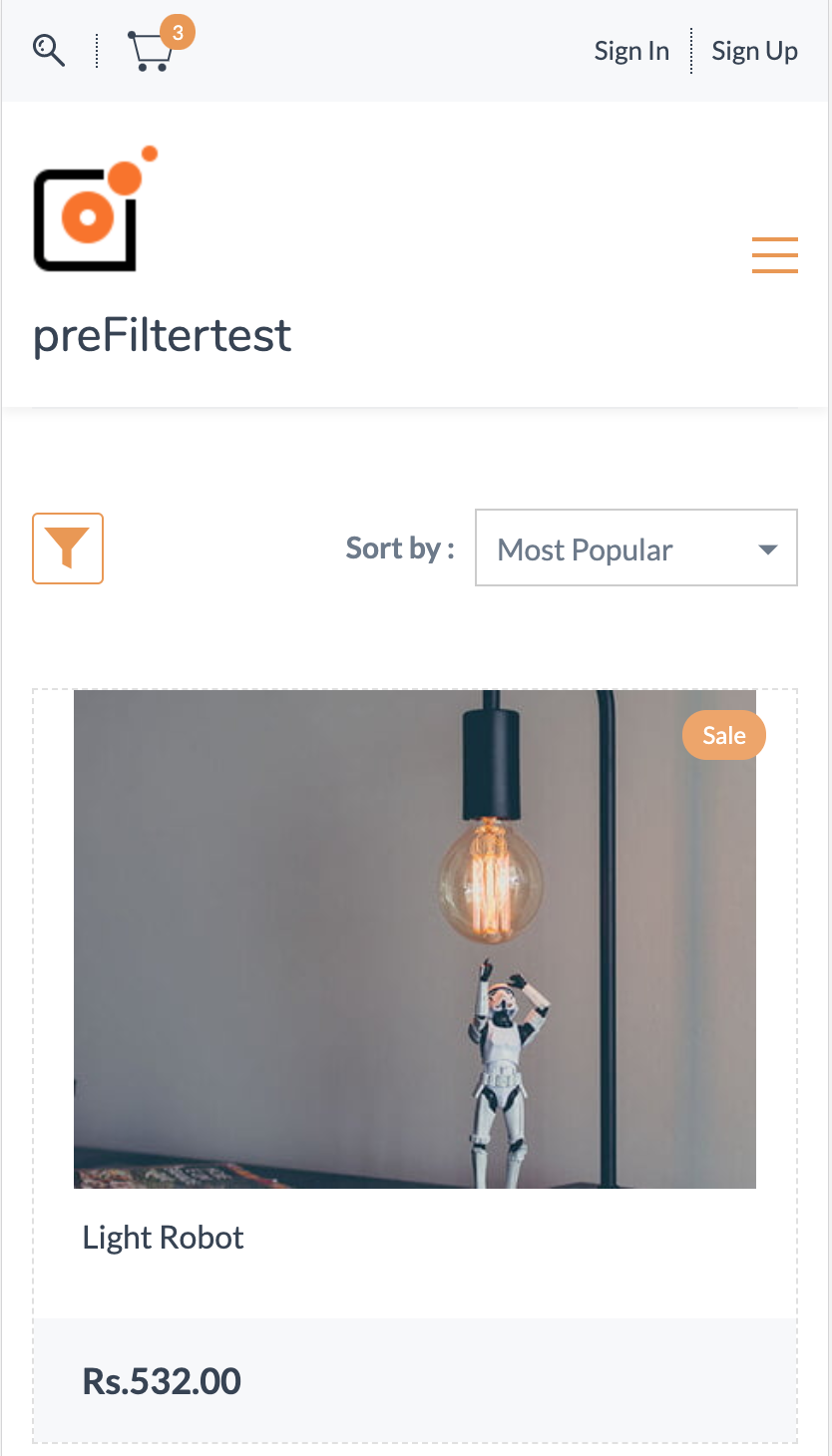Open the Light Robot product title

[164, 1238]
